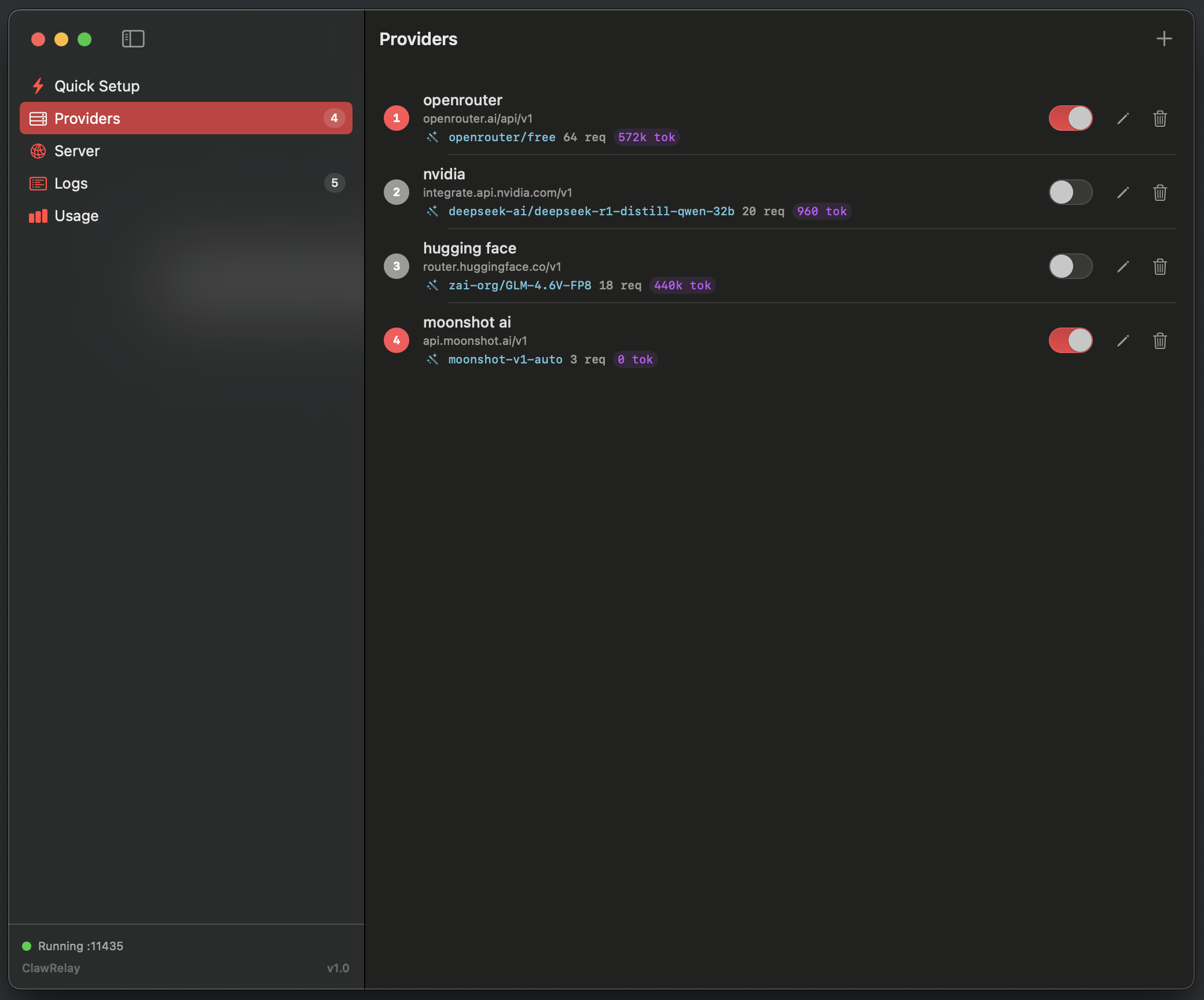The width and height of the screenshot is (1204, 1000).
Task: Open the Logs section
Action: click(x=186, y=183)
